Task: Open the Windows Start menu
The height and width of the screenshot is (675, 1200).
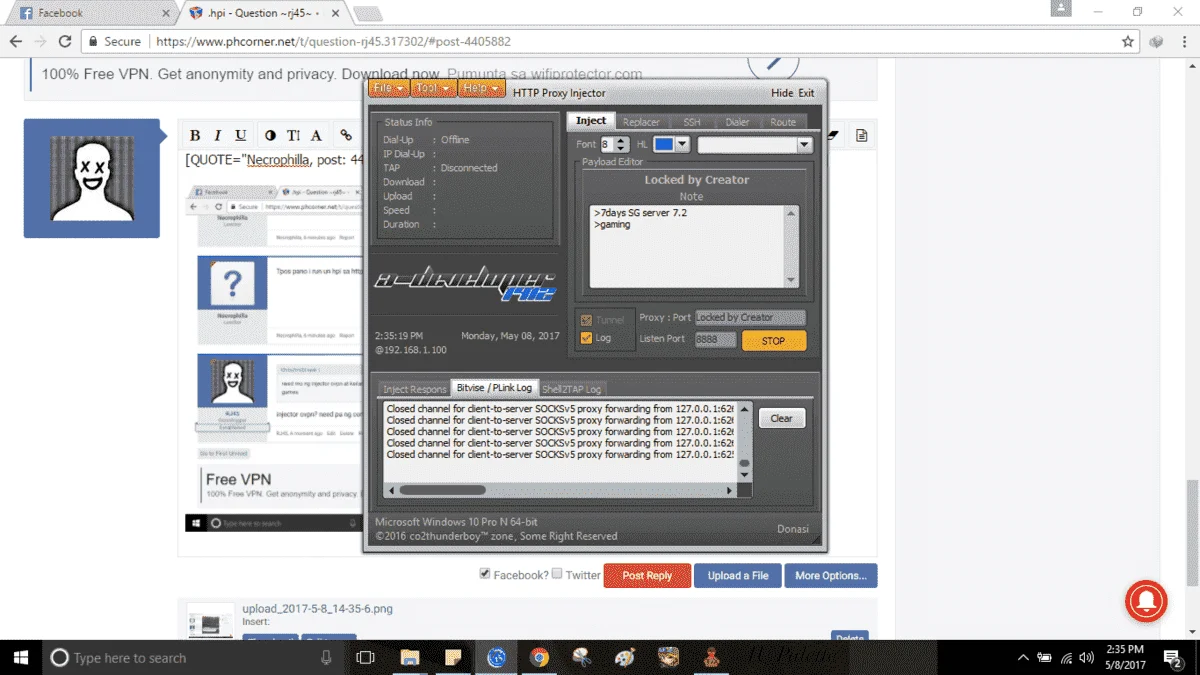Action: (x=19, y=657)
